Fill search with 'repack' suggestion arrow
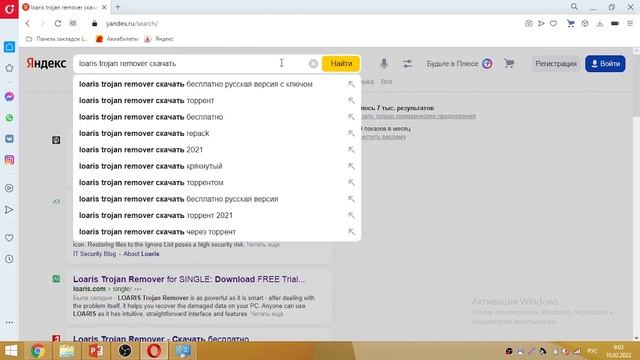 tap(351, 133)
